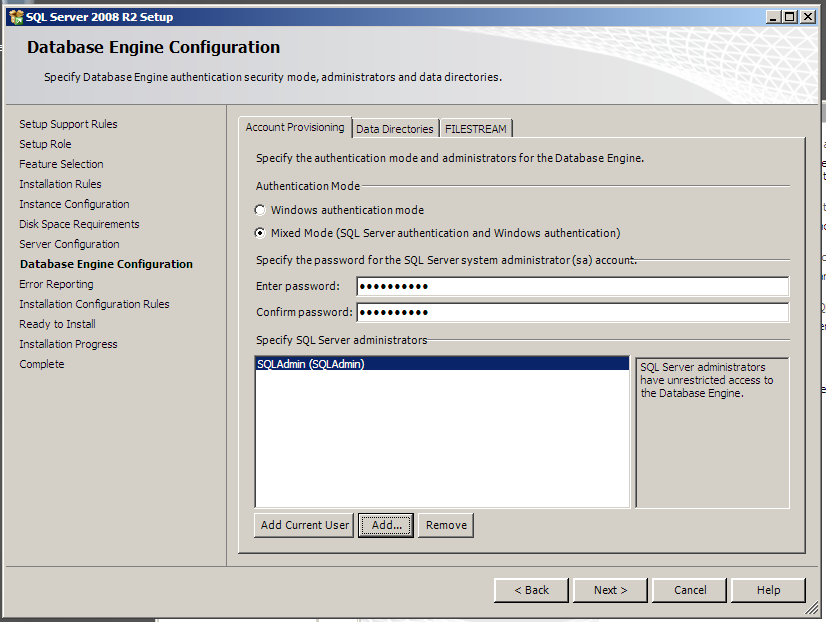The image size is (826, 622).
Task: Click Setup Support Rules step
Action: [x=68, y=124]
